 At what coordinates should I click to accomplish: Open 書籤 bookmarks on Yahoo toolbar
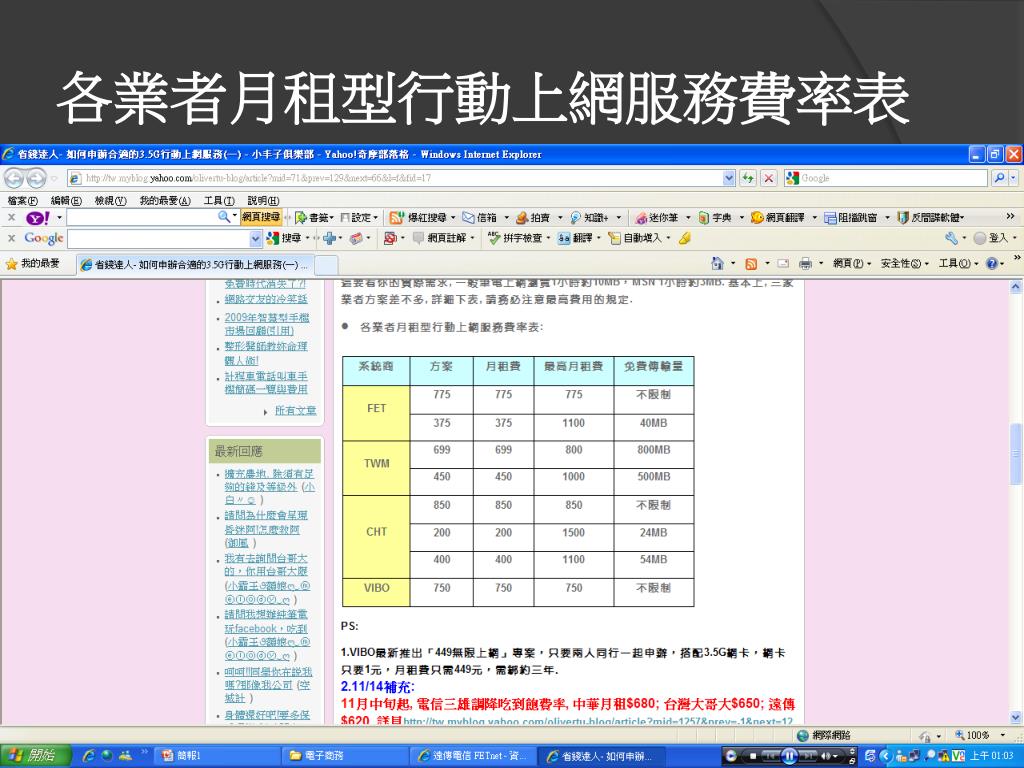coord(314,217)
